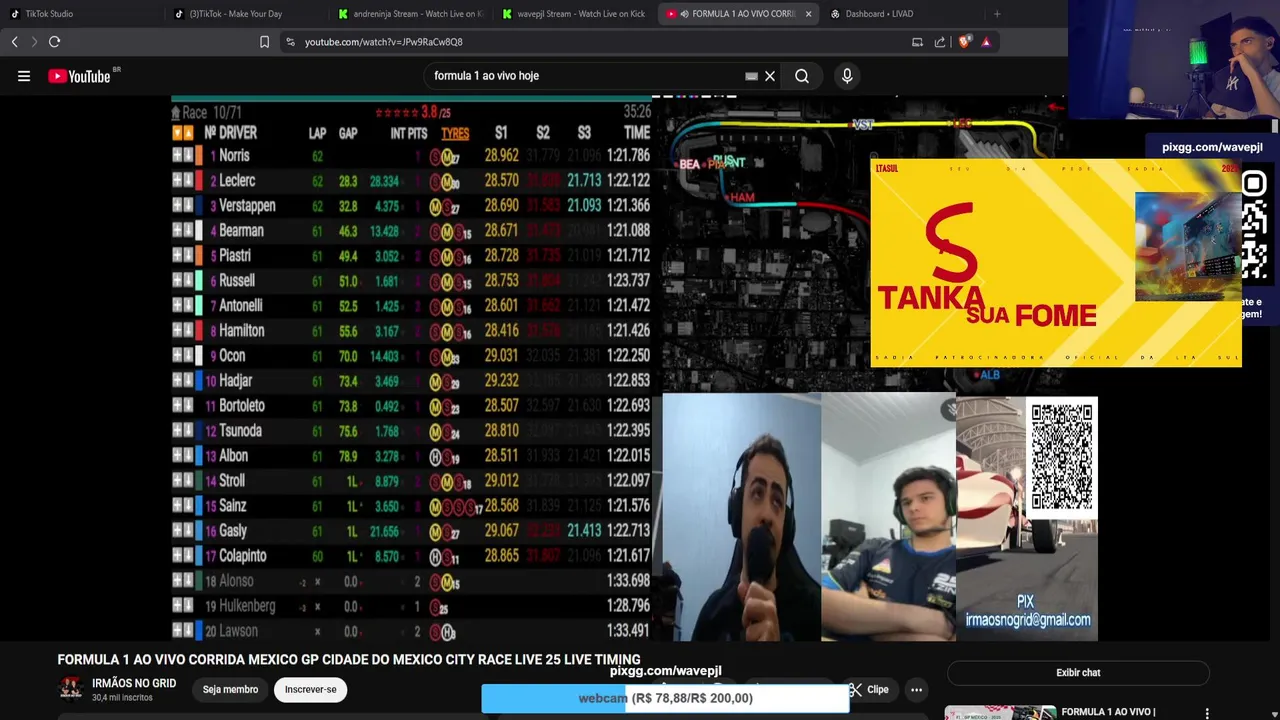Run the search with the magnifier button
Image resolution: width=1280 pixels, height=720 pixels.
click(x=802, y=76)
